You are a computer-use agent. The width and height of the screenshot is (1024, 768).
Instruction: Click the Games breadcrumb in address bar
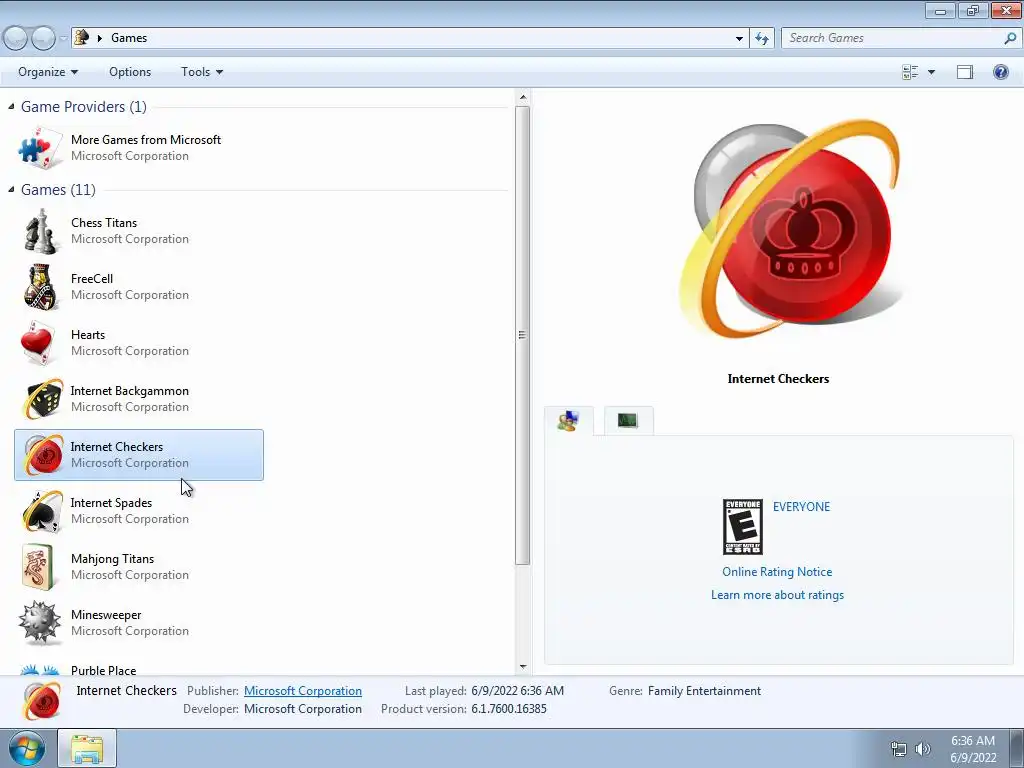pyautogui.click(x=129, y=38)
